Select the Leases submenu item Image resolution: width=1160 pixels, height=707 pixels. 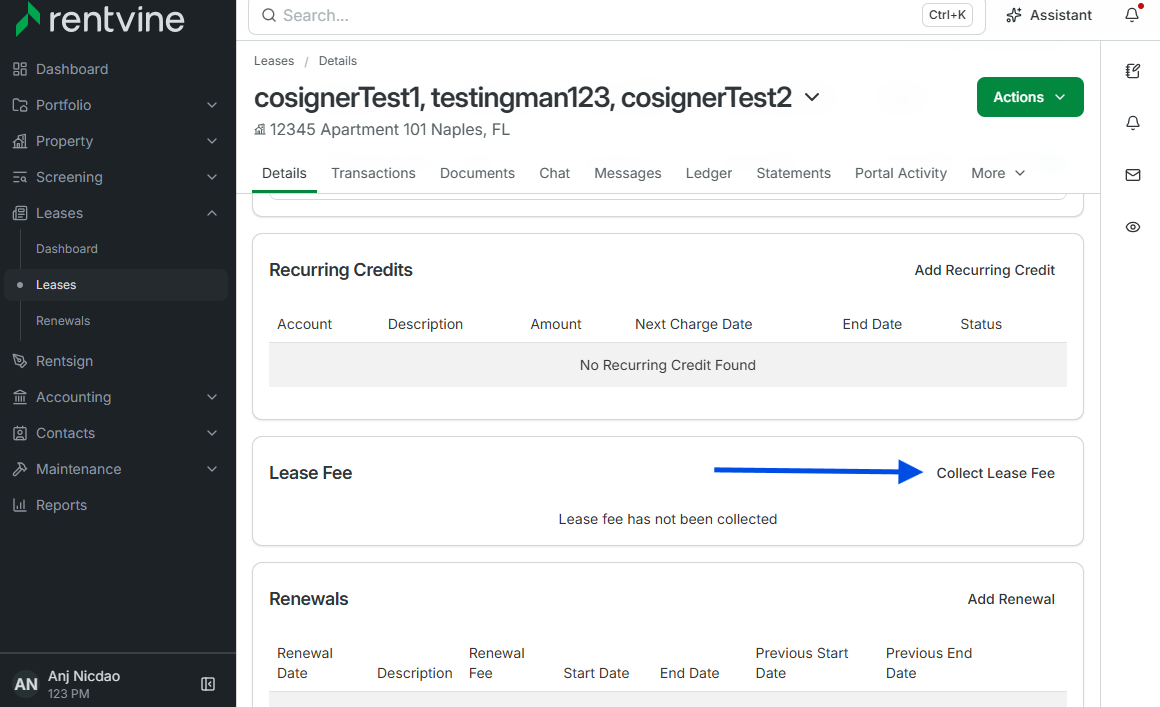115,285
